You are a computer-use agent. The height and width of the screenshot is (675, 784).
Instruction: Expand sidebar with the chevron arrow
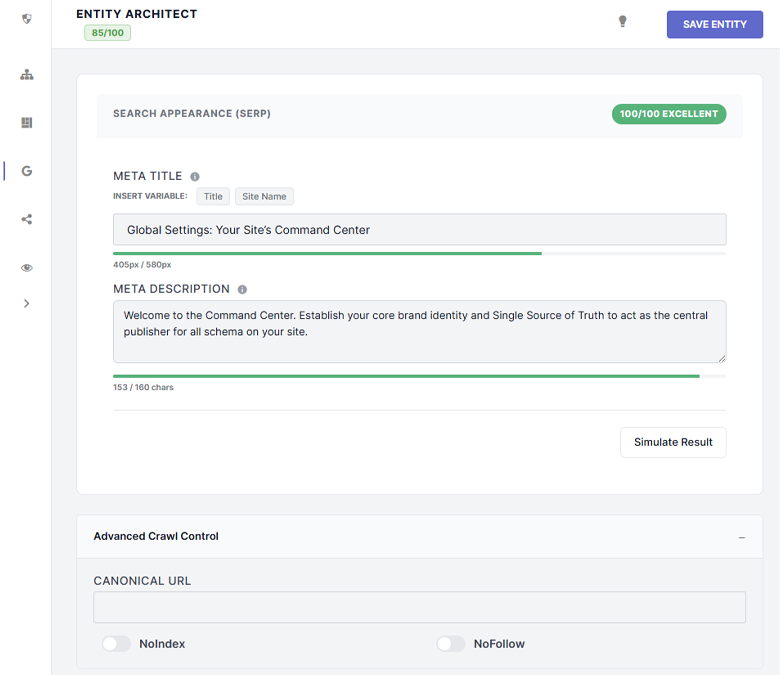[27, 304]
